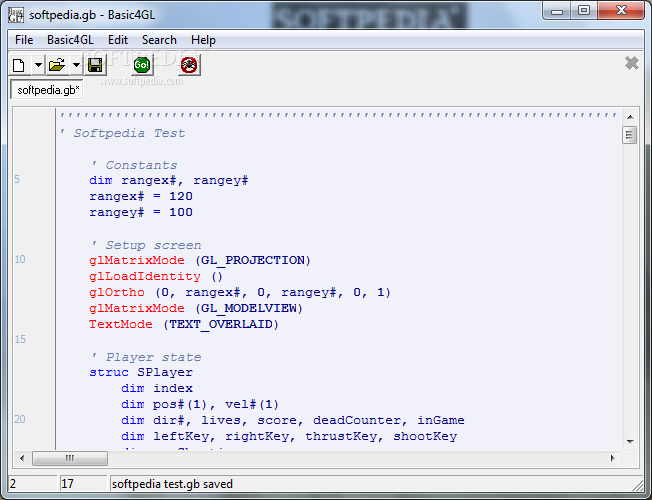The width and height of the screenshot is (652, 500).
Task: Click the status bar cell showing 2
Action: click(x=32, y=484)
